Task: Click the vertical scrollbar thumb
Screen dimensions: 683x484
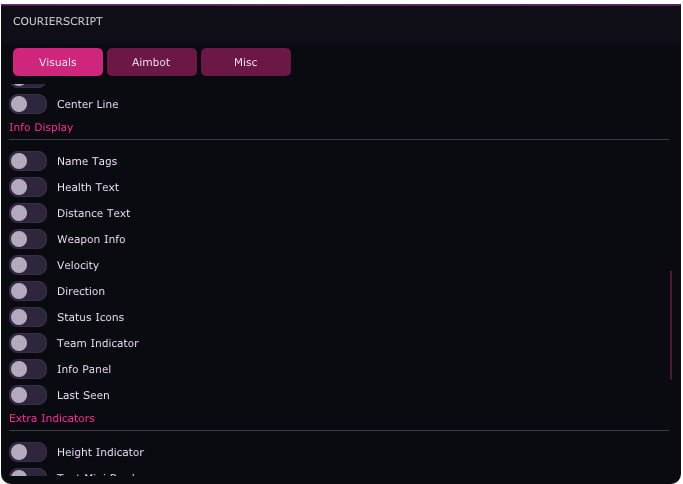Action: pyautogui.click(x=671, y=325)
